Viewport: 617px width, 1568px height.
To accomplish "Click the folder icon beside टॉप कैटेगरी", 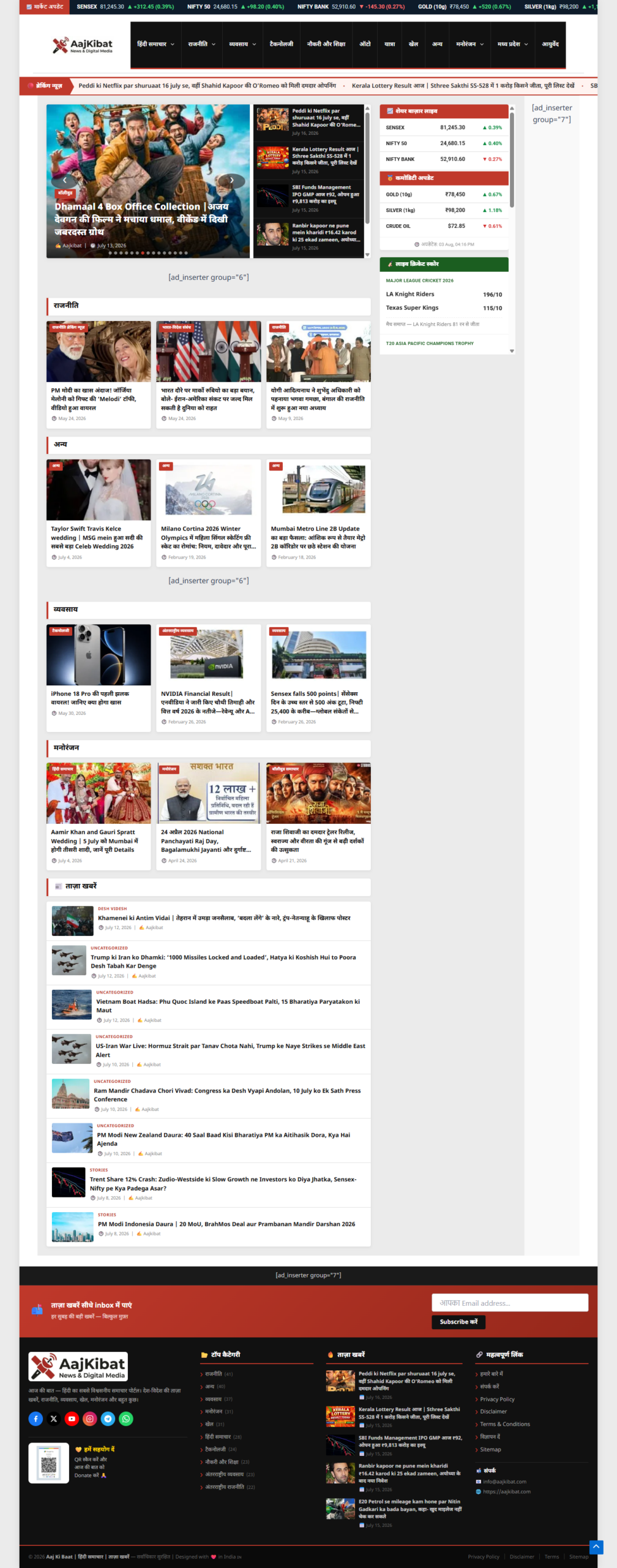I will point(204,1355).
